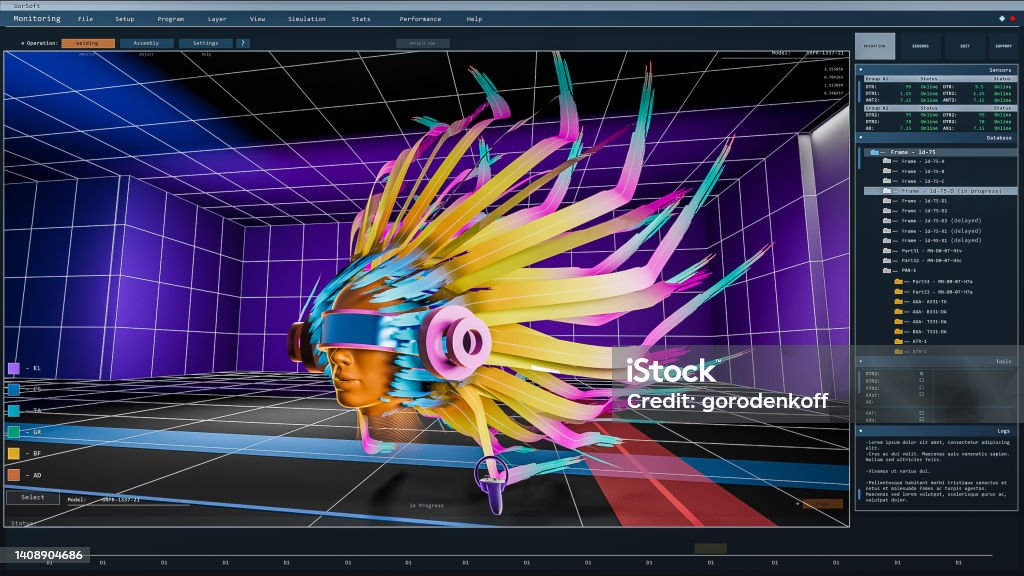
Task: Toggle the AR7 checkbox in Tools
Action: pyautogui.click(x=921, y=413)
